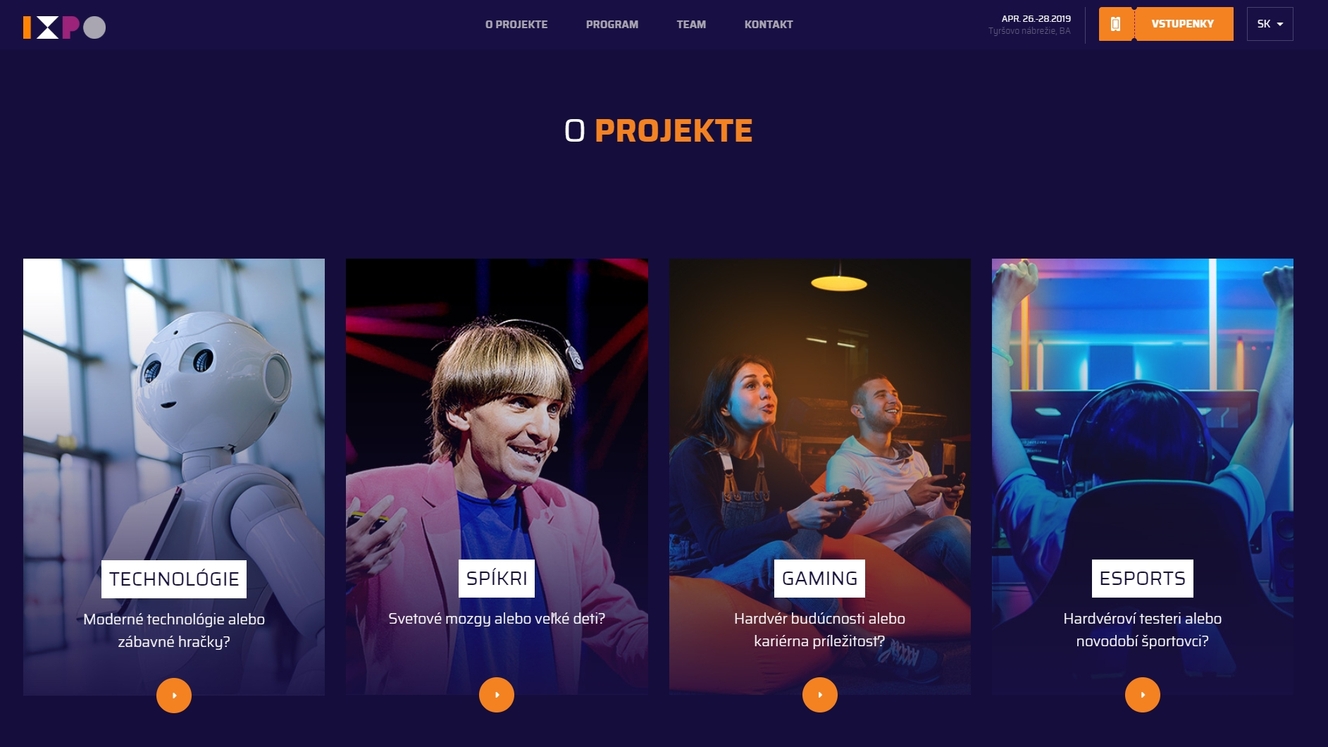Click the IXPO logo
The image size is (1328, 747).
[64, 27]
